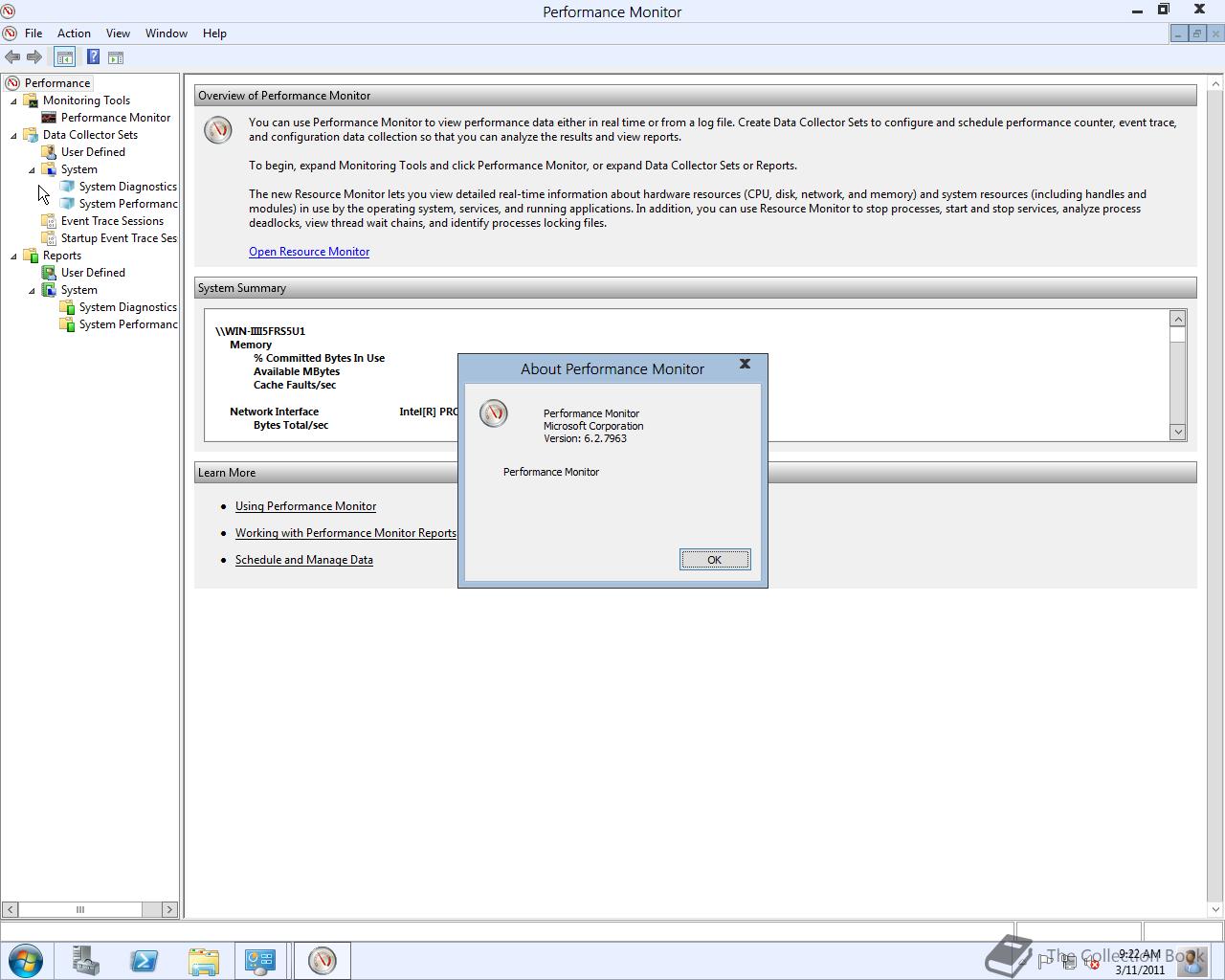Collapse System under Data Collector Sets
Screen dimensions: 1225x980
click(32, 169)
